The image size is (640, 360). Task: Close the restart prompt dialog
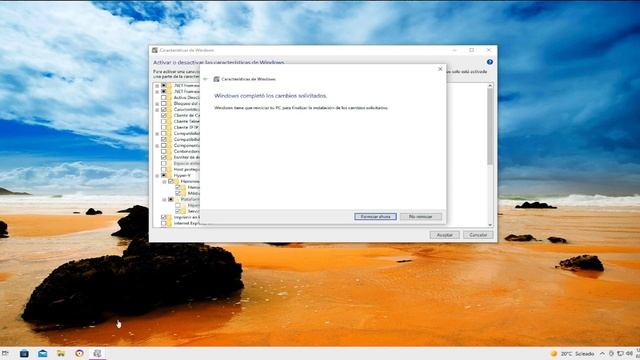click(440, 69)
